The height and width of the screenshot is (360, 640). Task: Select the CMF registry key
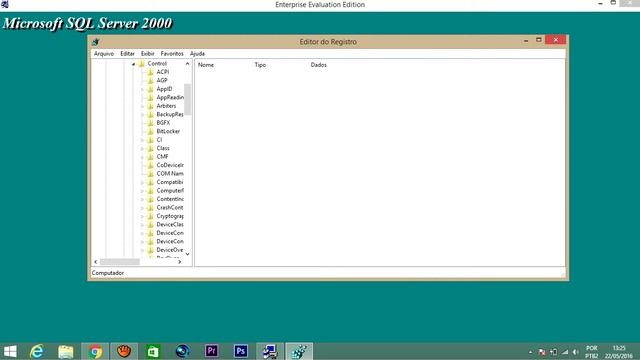tap(162, 156)
